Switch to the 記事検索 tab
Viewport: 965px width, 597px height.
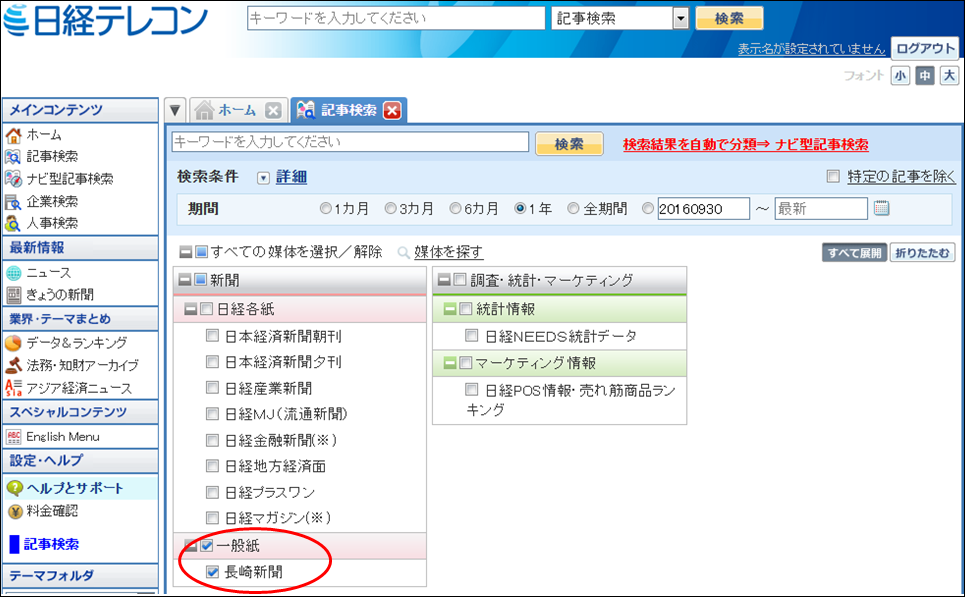click(348, 111)
